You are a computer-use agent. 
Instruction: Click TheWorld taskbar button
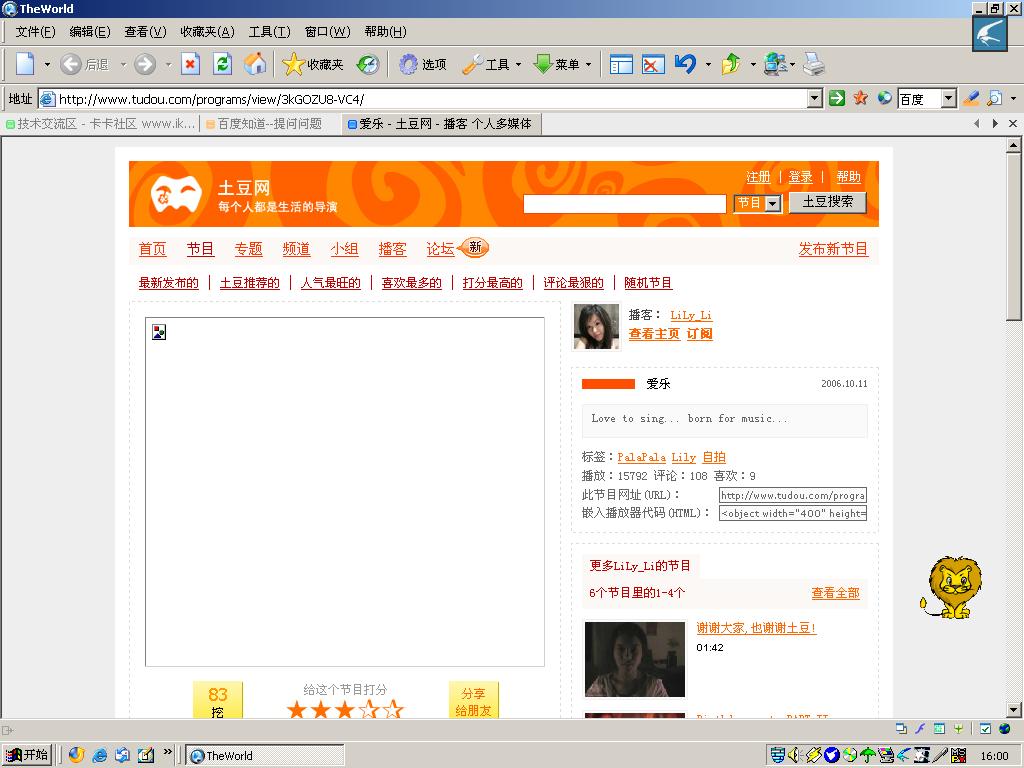click(265, 755)
